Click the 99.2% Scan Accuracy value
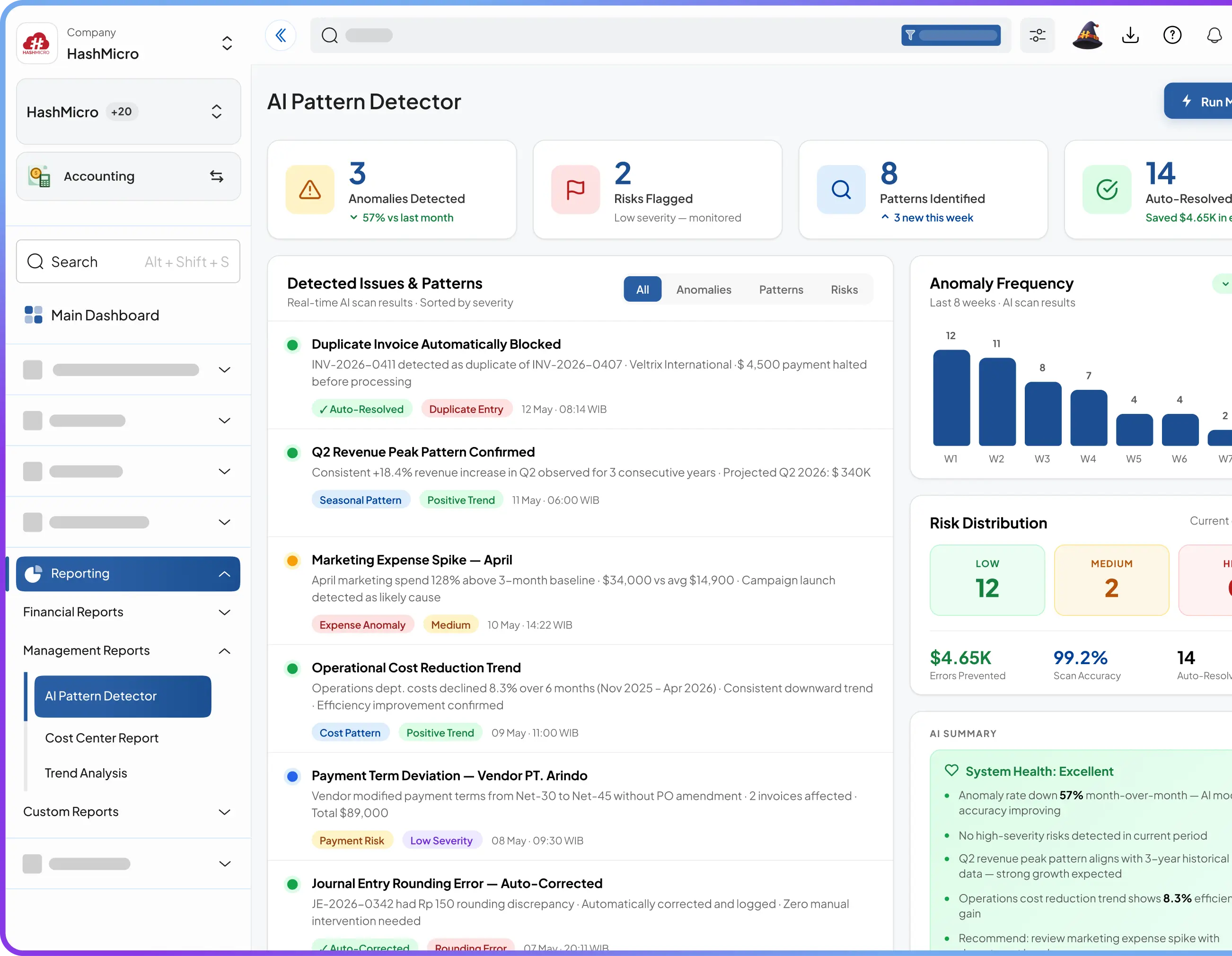The width and height of the screenshot is (1232, 956). click(x=1080, y=658)
